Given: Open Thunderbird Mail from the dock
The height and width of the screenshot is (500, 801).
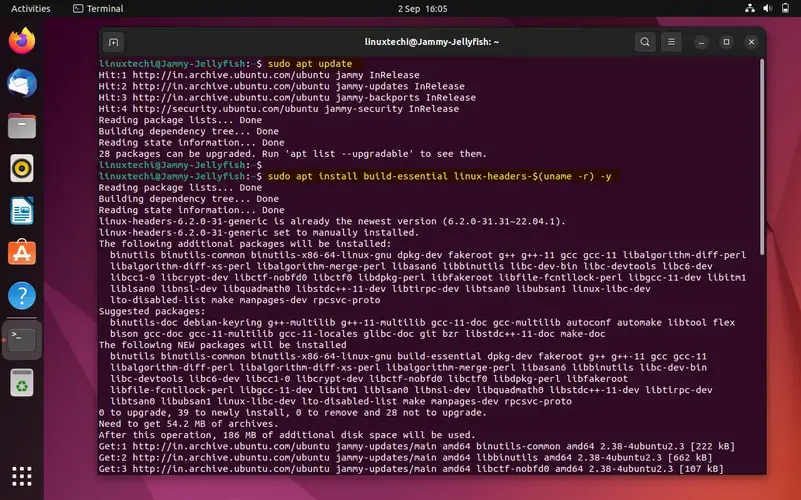Looking at the screenshot, I should (22, 84).
